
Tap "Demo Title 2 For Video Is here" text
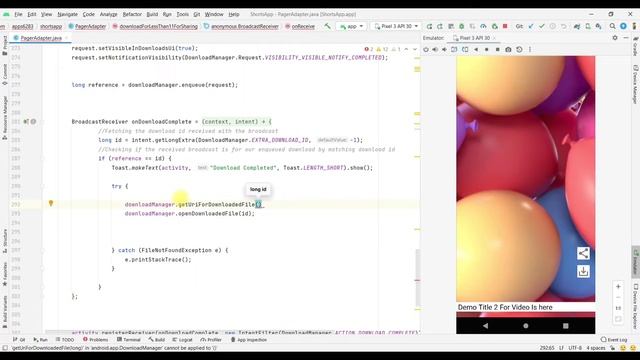[505, 307]
